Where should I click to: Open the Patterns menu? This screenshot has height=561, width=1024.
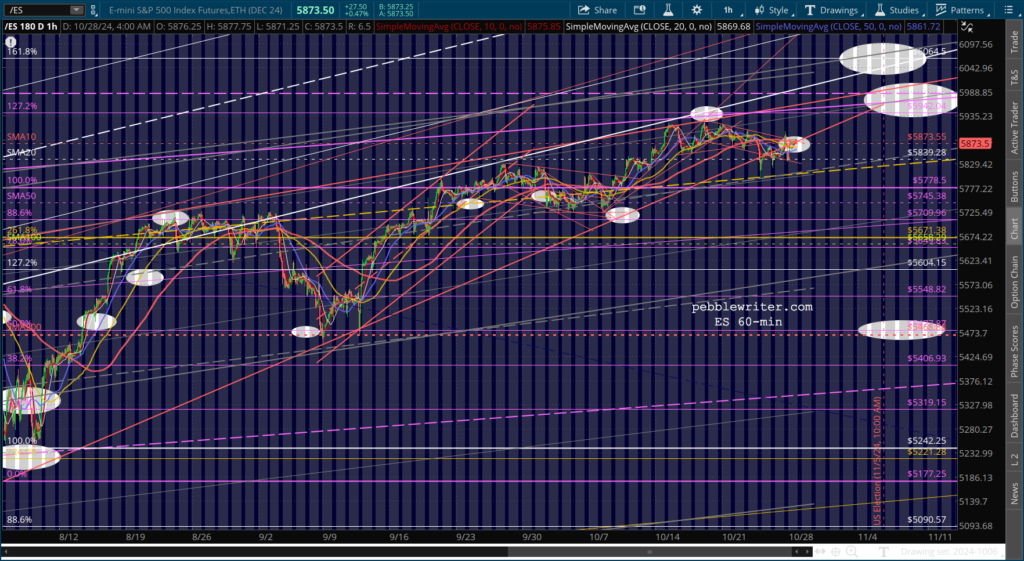[x=960, y=10]
